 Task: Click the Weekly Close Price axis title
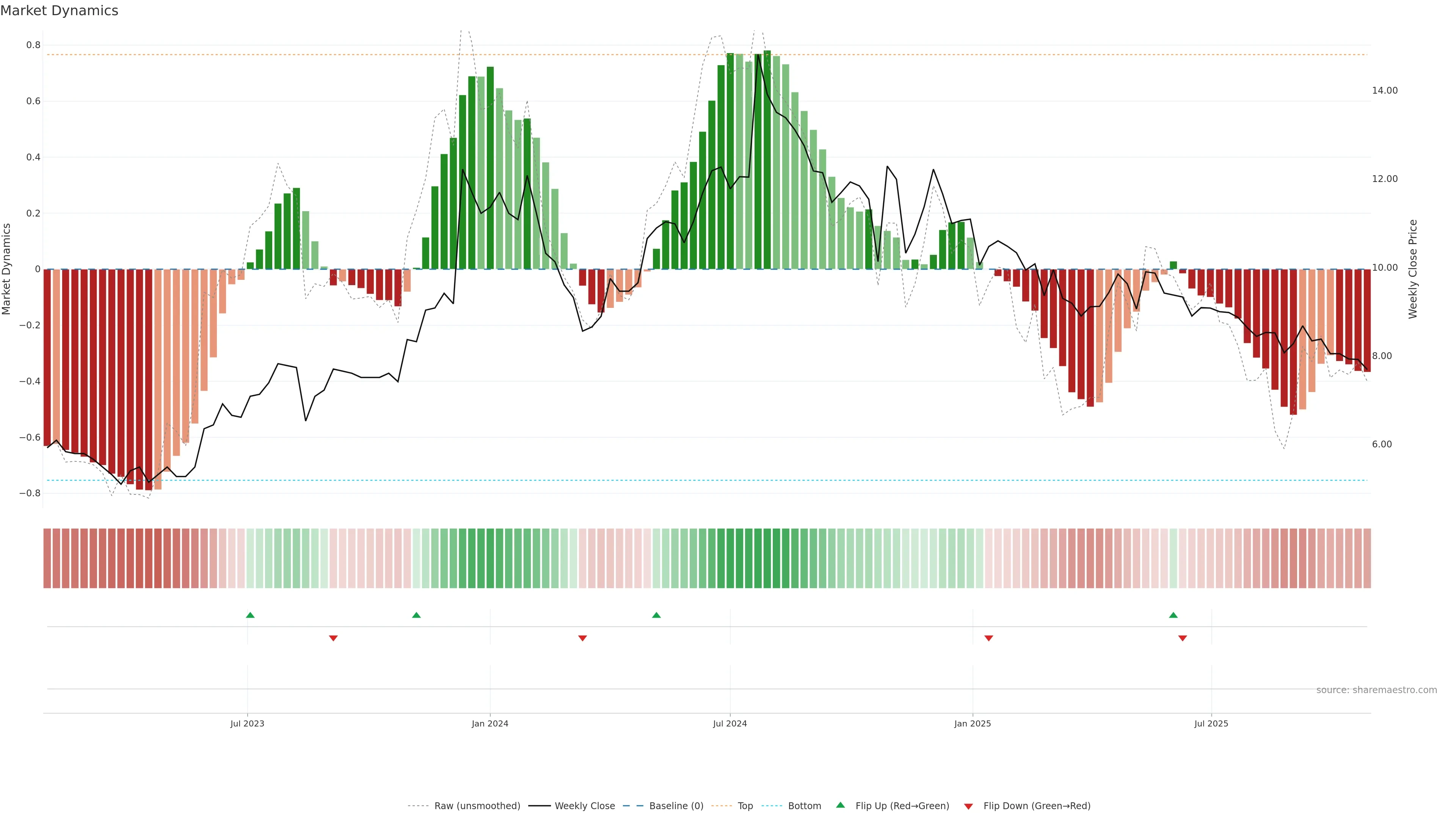(x=1413, y=269)
